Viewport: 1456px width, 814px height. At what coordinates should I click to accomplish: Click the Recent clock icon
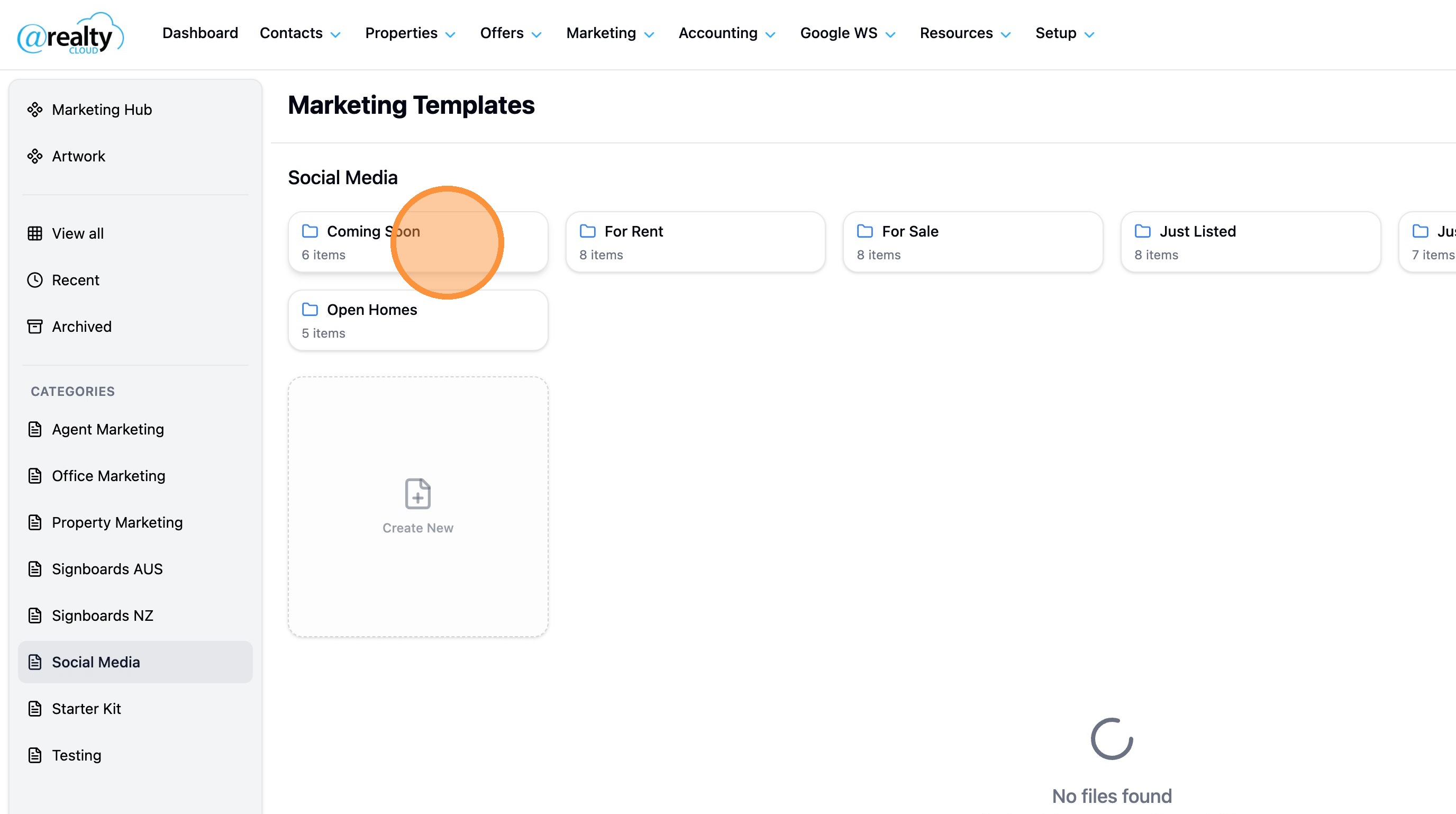click(x=35, y=280)
